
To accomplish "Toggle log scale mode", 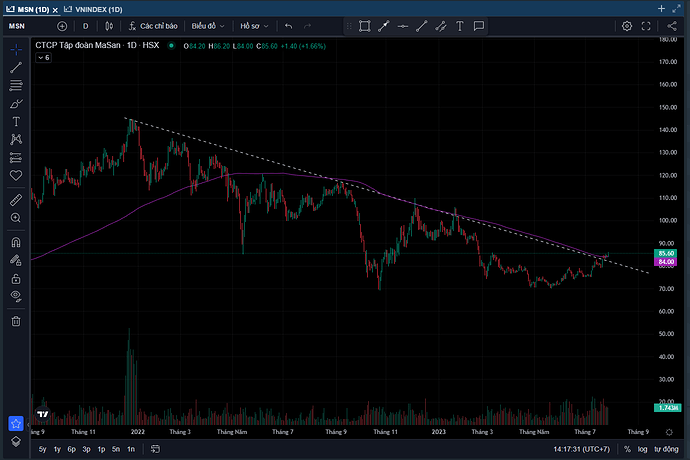I will pyautogui.click(x=642, y=449).
